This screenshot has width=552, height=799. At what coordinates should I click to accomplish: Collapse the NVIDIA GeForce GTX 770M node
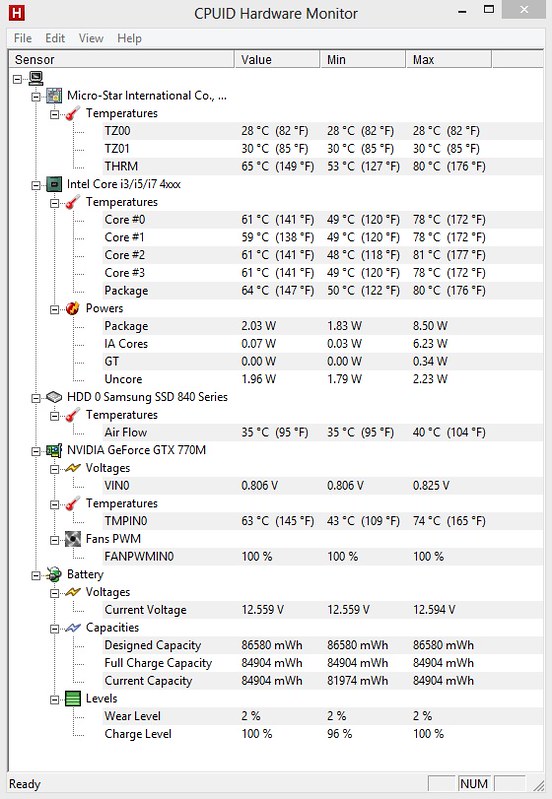[36, 451]
